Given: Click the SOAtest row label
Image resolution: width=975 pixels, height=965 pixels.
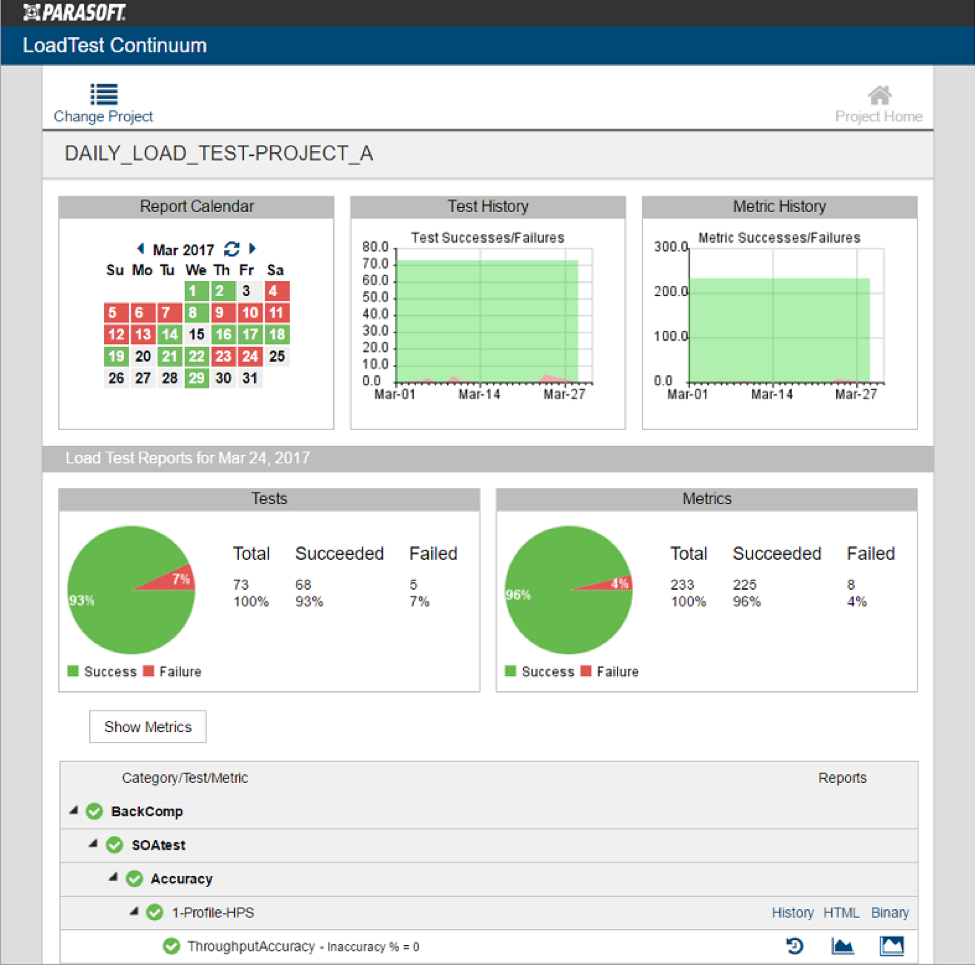Looking at the screenshot, I should pyautogui.click(x=159, y=845).
